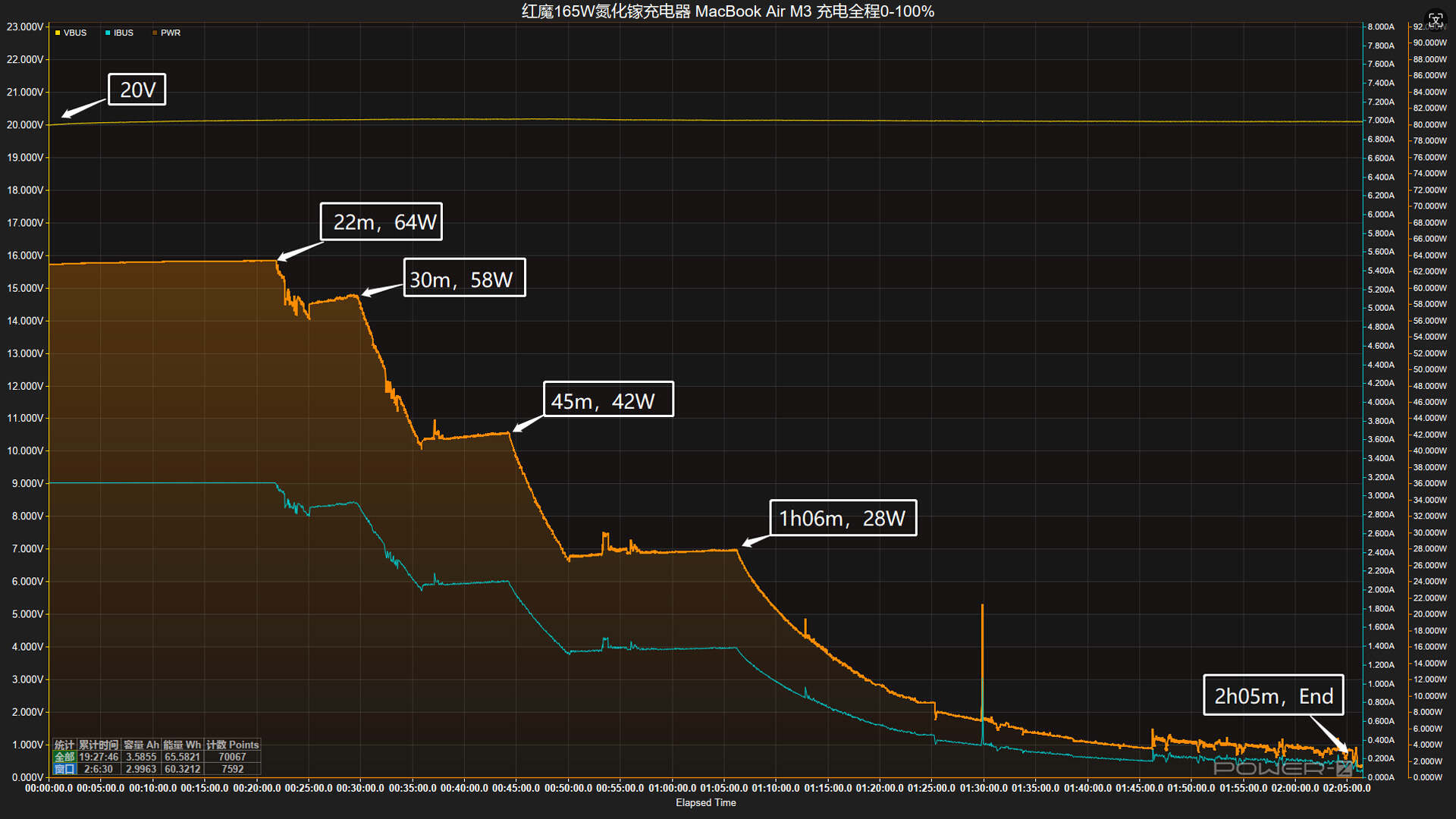Click the 23.000V voltage axis label
Image resolution: width=1456 pixels, height=819 pixels.
click(25, 27)
